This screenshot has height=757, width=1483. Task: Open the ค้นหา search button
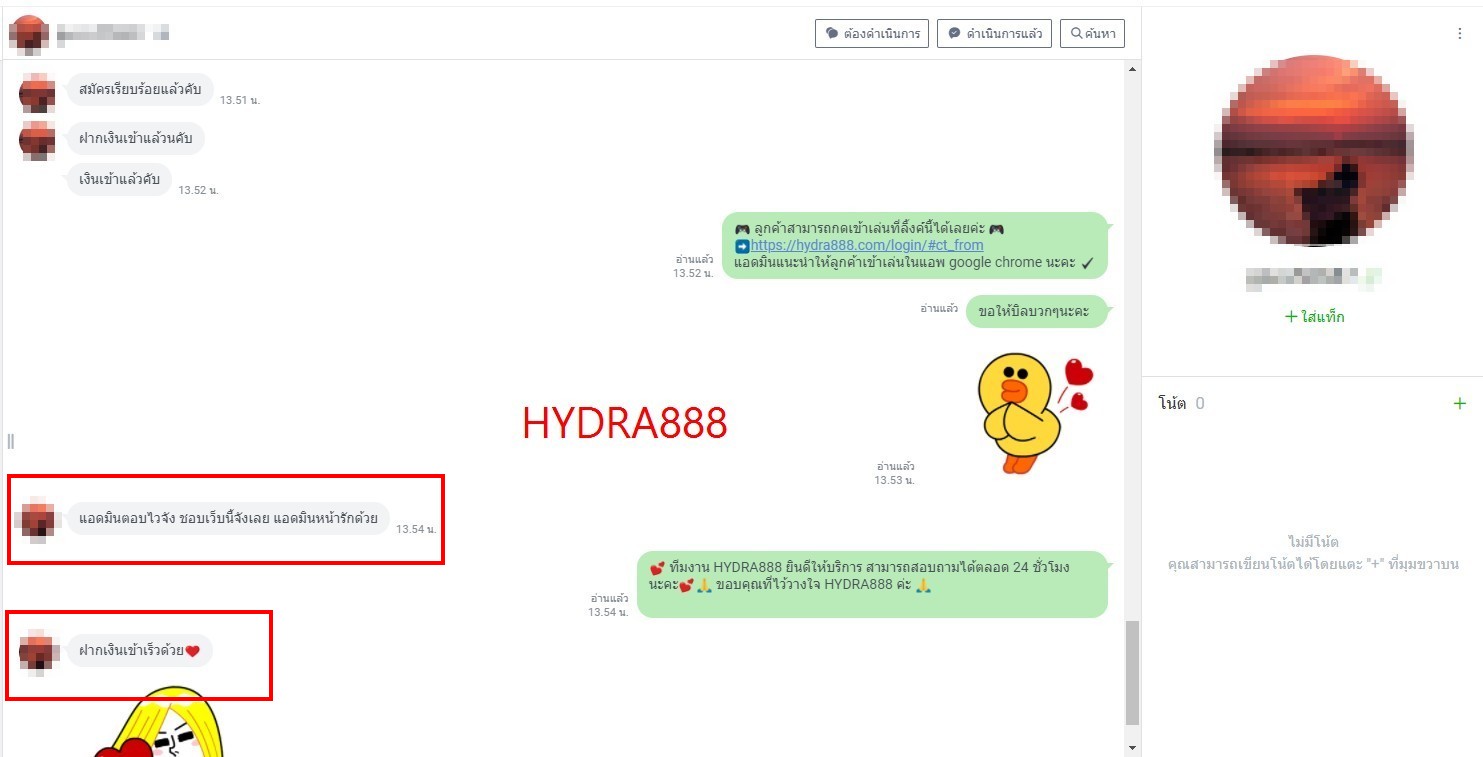[1092, 34]
